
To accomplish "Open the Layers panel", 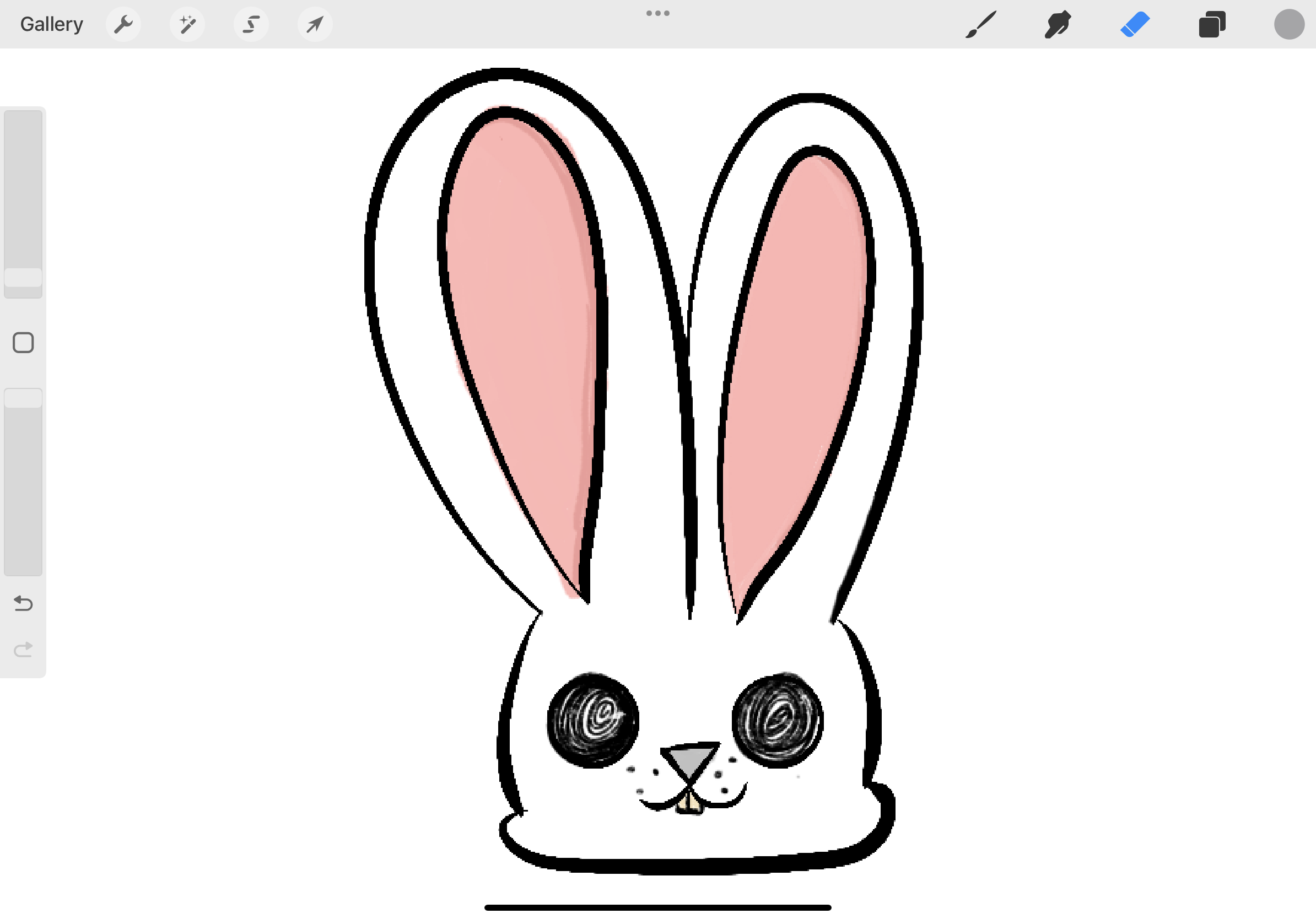I will tap(1212, 24).
